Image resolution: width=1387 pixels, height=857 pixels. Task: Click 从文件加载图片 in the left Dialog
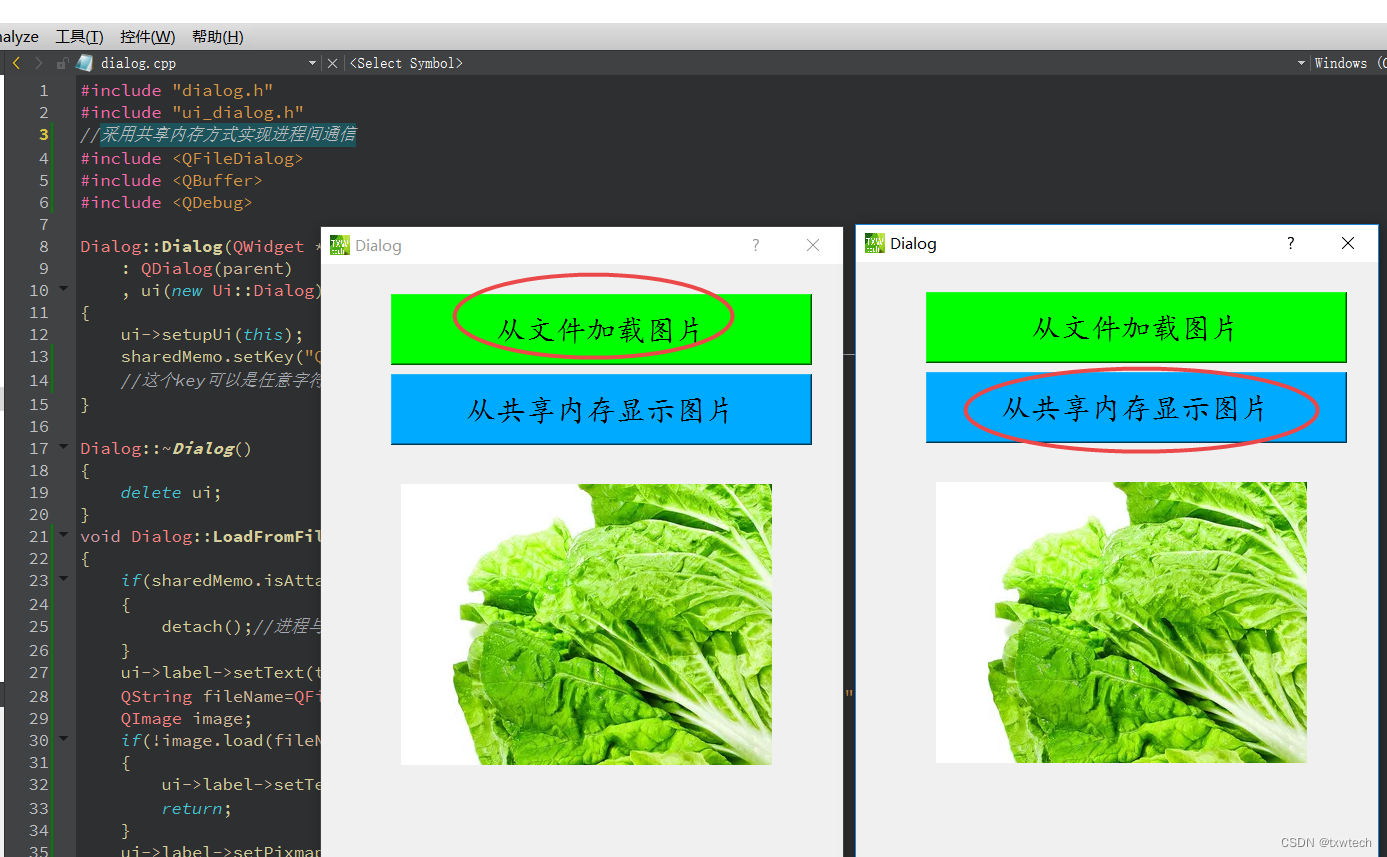[601, 329]
